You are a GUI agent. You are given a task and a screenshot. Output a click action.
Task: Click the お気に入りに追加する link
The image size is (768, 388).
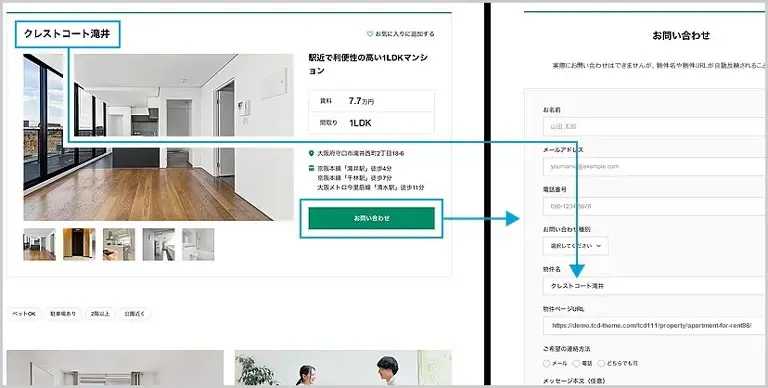pos(405,34)
